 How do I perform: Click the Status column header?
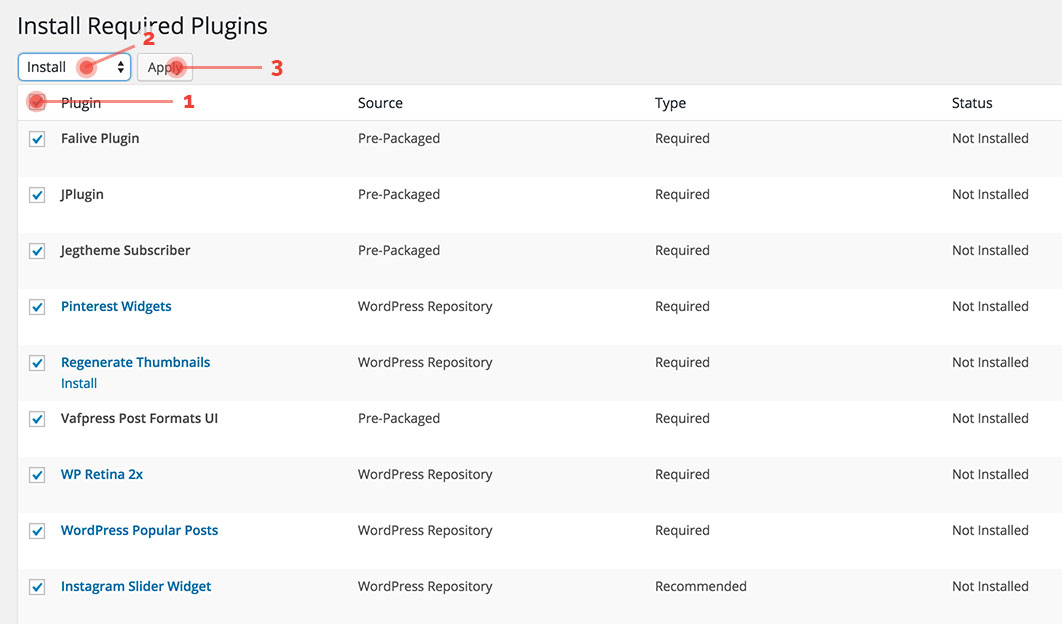(x=972, y=102)
